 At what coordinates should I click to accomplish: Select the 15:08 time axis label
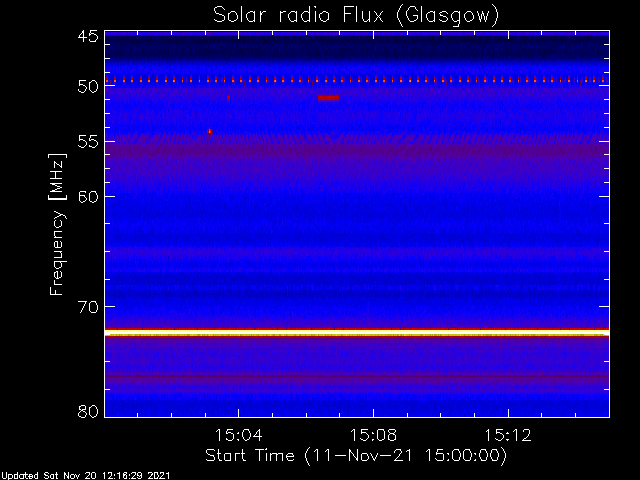pyautogui.click(x=373, y=435)
